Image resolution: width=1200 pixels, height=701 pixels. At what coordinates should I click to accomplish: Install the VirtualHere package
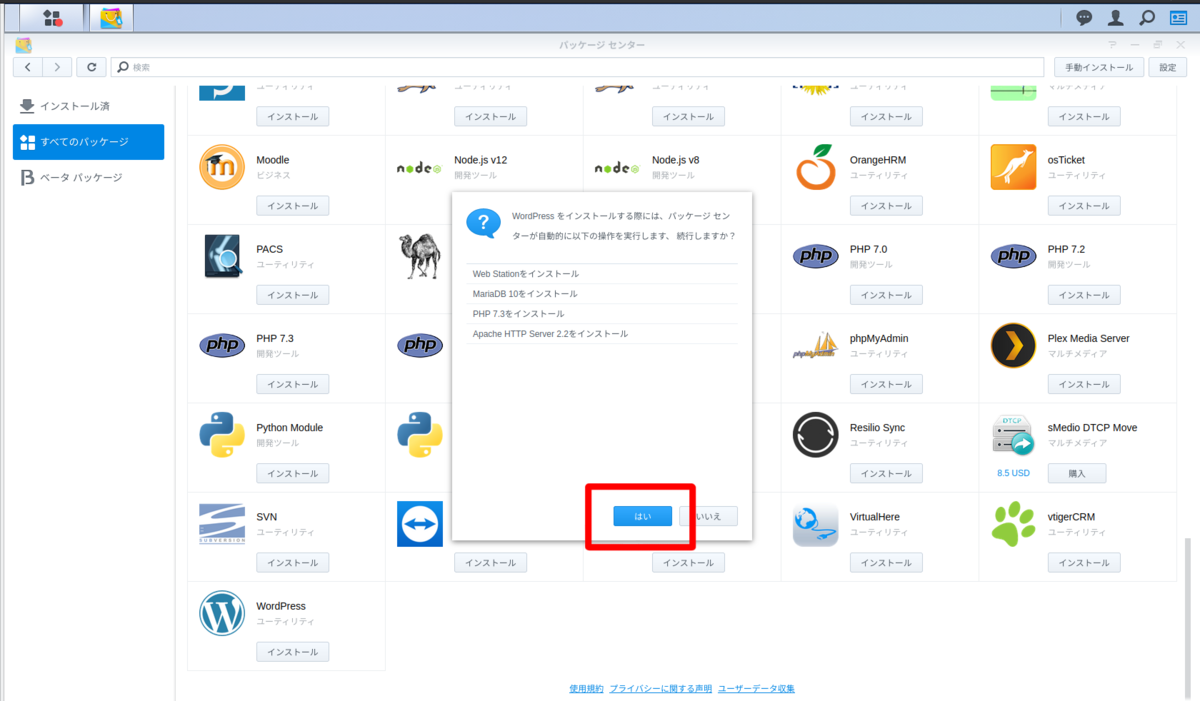tap(886, 563)
